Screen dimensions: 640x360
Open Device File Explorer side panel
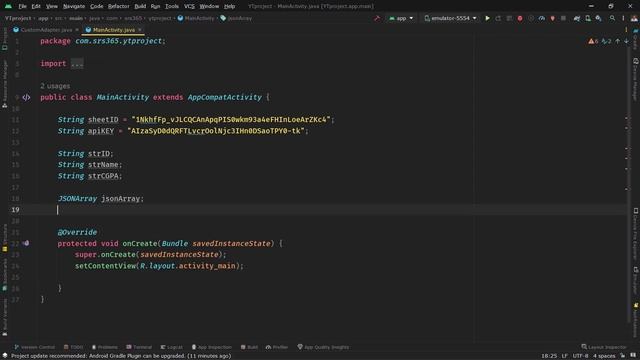[x=636, y=233]
